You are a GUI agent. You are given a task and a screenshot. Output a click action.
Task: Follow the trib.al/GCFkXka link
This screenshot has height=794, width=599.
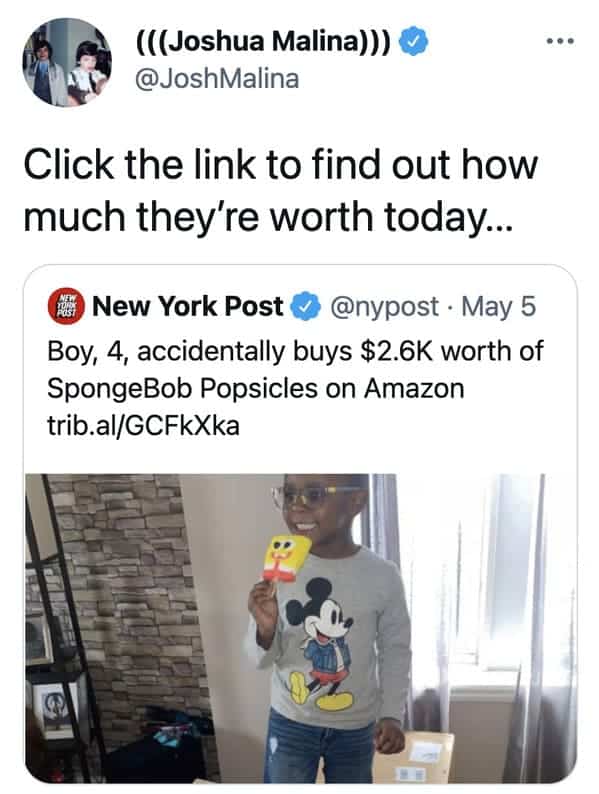pos(143,425)
